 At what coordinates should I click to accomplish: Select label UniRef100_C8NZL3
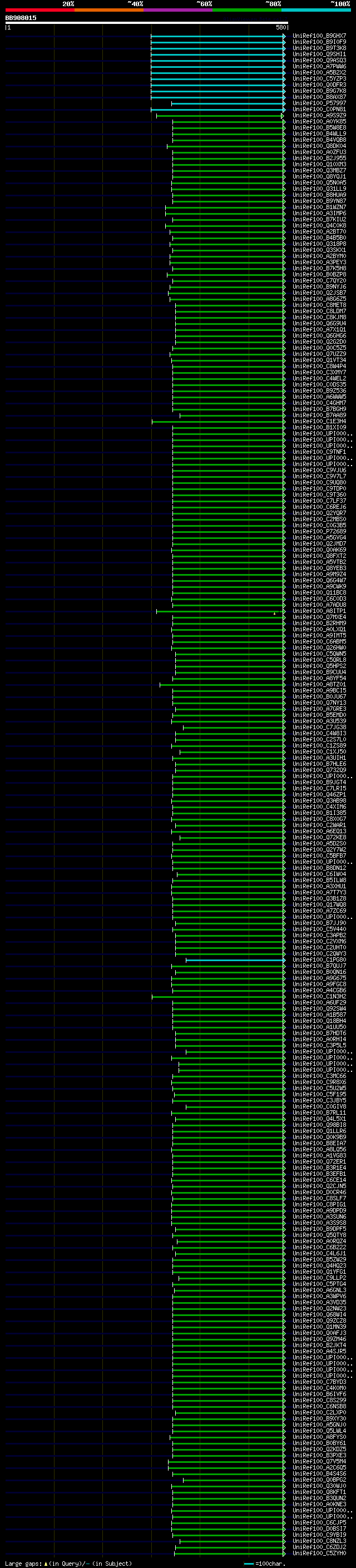point(319,1542)
